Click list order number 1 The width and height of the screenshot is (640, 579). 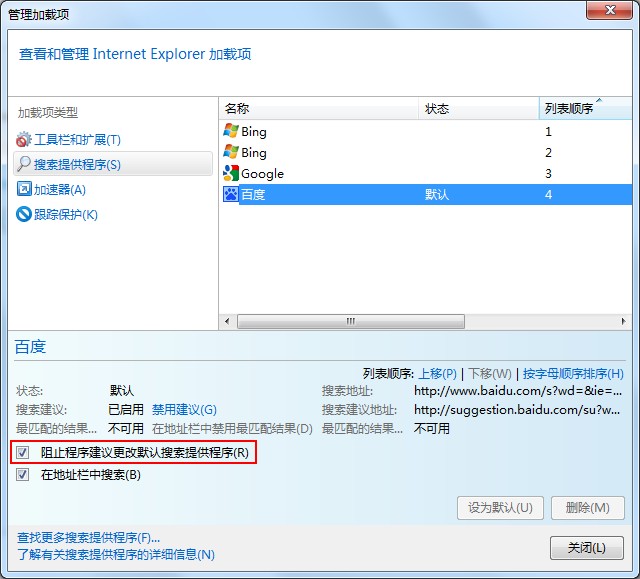click(x=548, y=131)
